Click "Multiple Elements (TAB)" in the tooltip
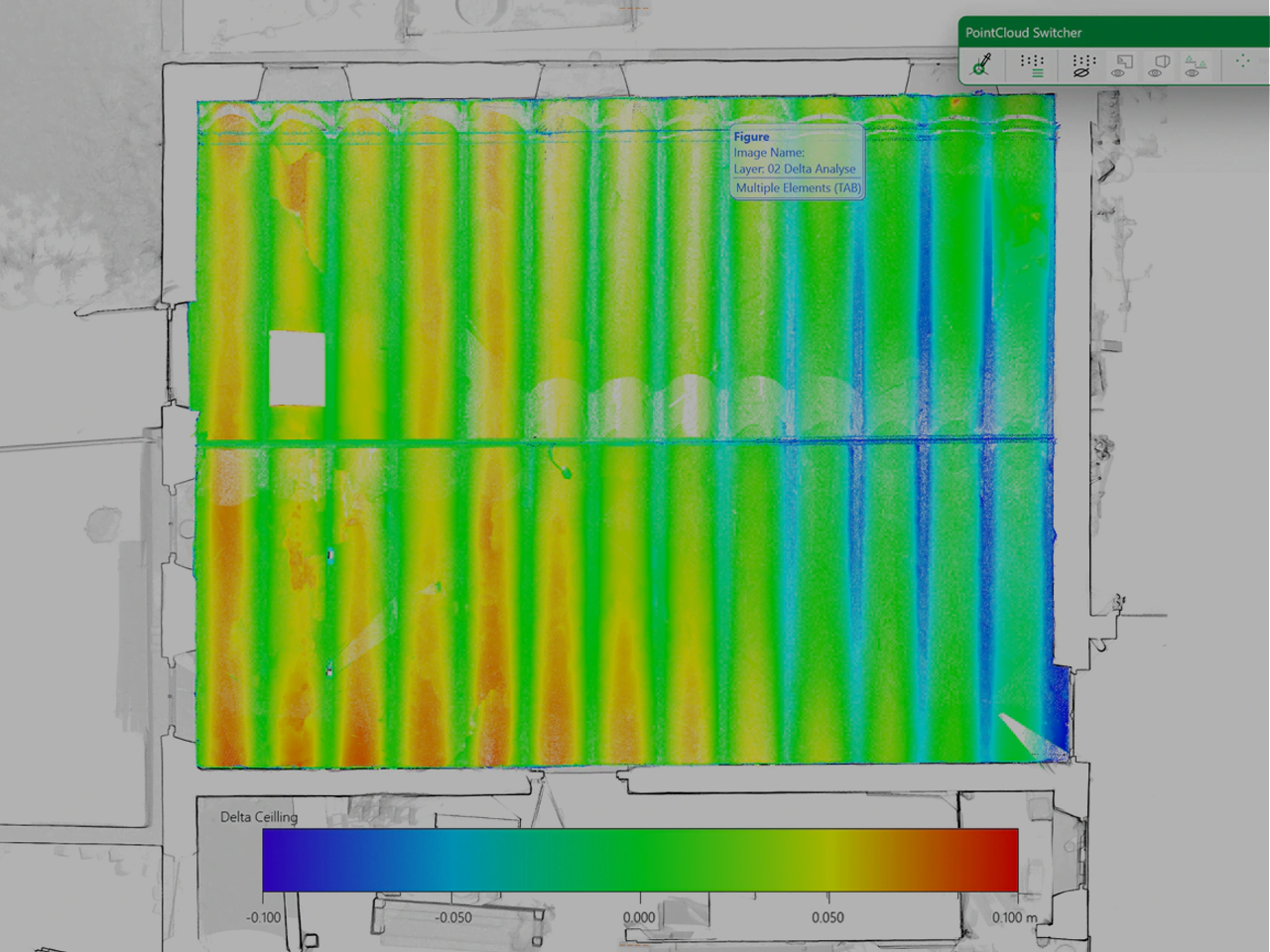1270x952 pixels. point(798,187)
